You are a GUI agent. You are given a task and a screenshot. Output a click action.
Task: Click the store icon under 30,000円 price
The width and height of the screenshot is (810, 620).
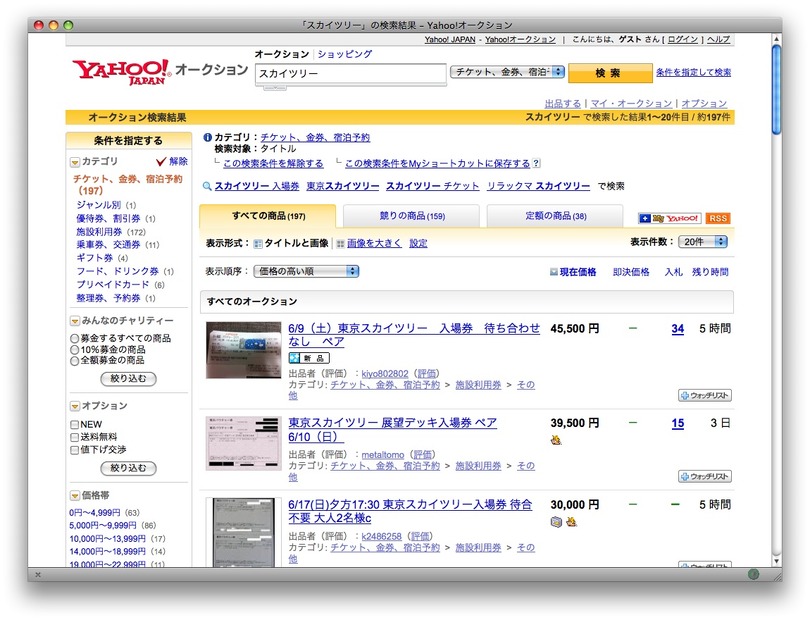point(556,522)
